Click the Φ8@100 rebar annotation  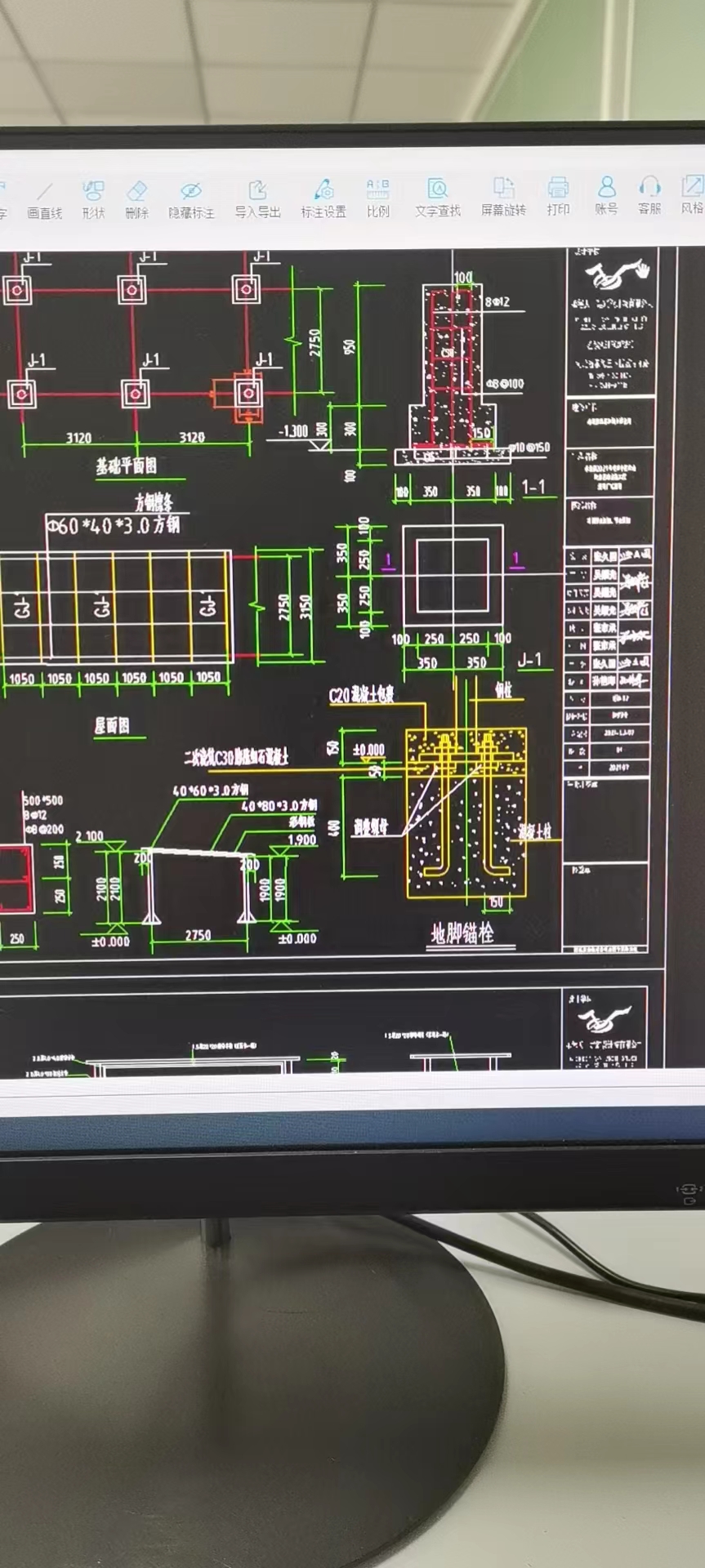coord(505,383)
